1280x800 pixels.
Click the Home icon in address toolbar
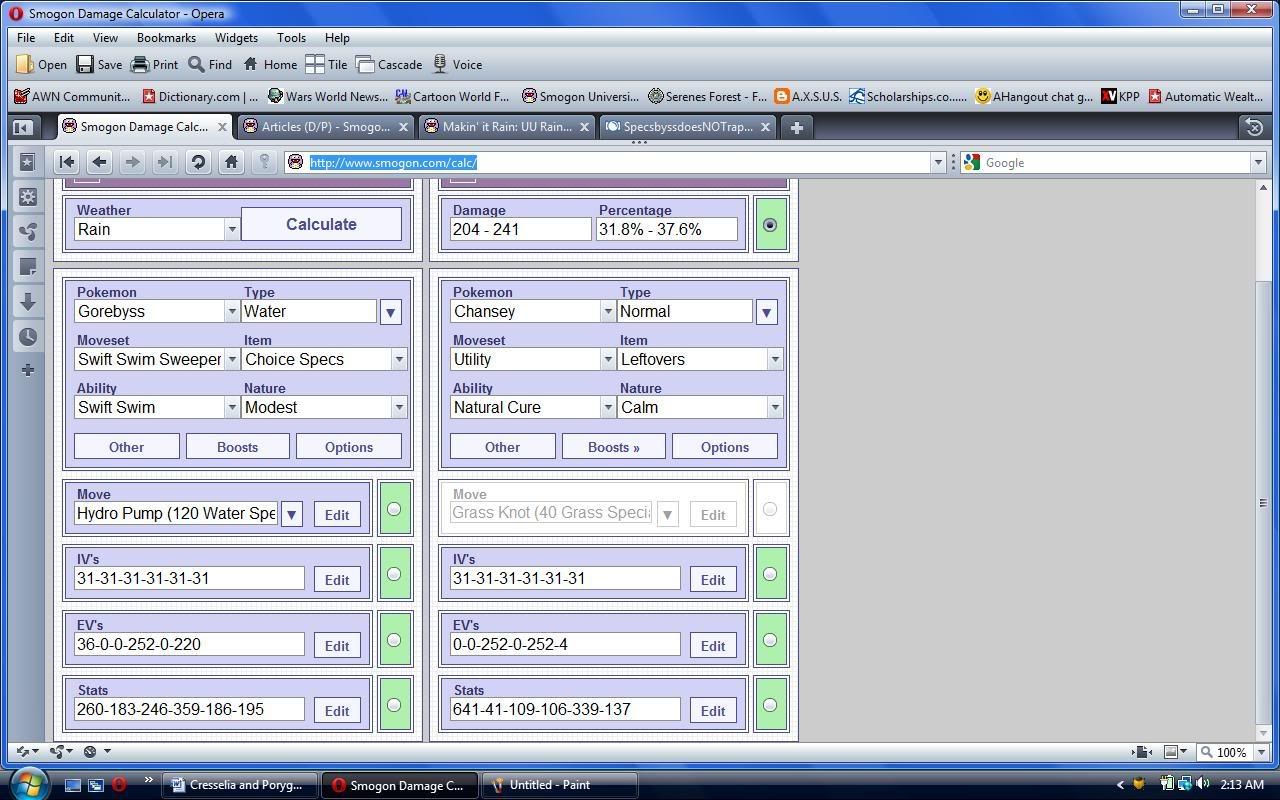tap(231, 162)
